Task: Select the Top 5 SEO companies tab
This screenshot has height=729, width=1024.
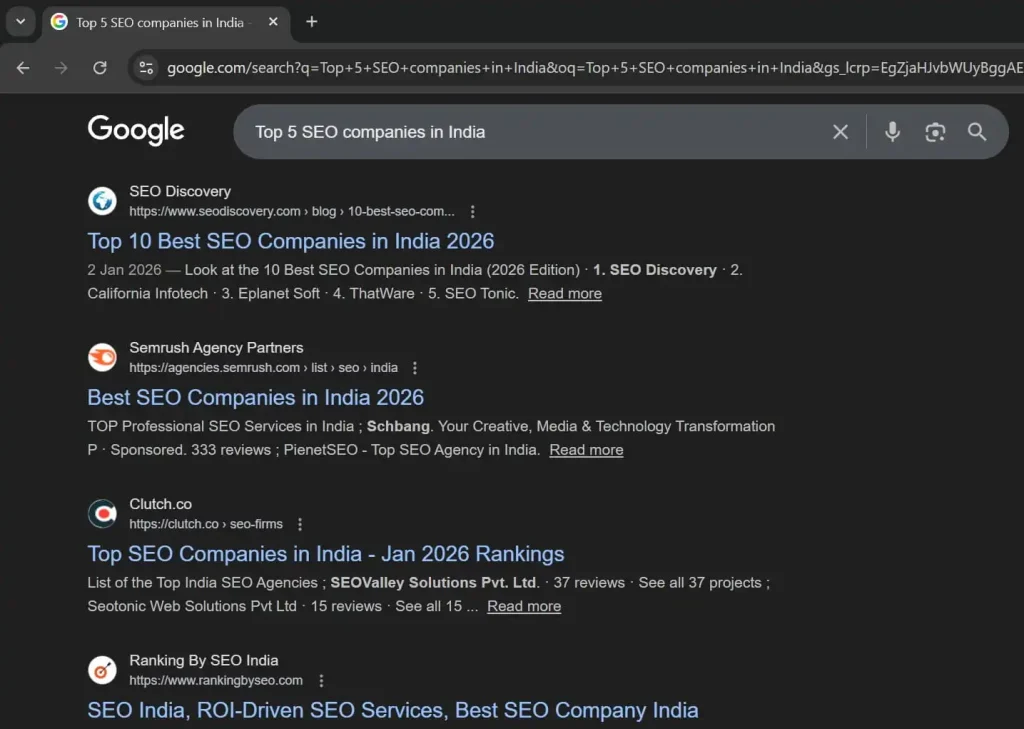Action: (x=160, y=22)
